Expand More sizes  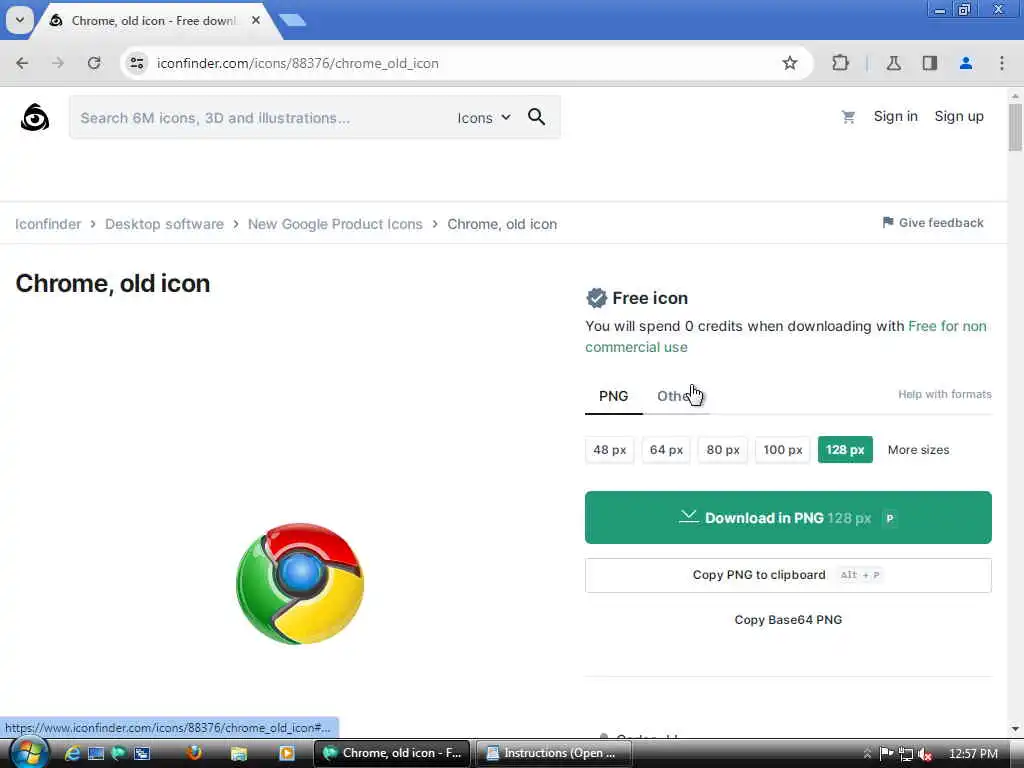click(918, 449)
